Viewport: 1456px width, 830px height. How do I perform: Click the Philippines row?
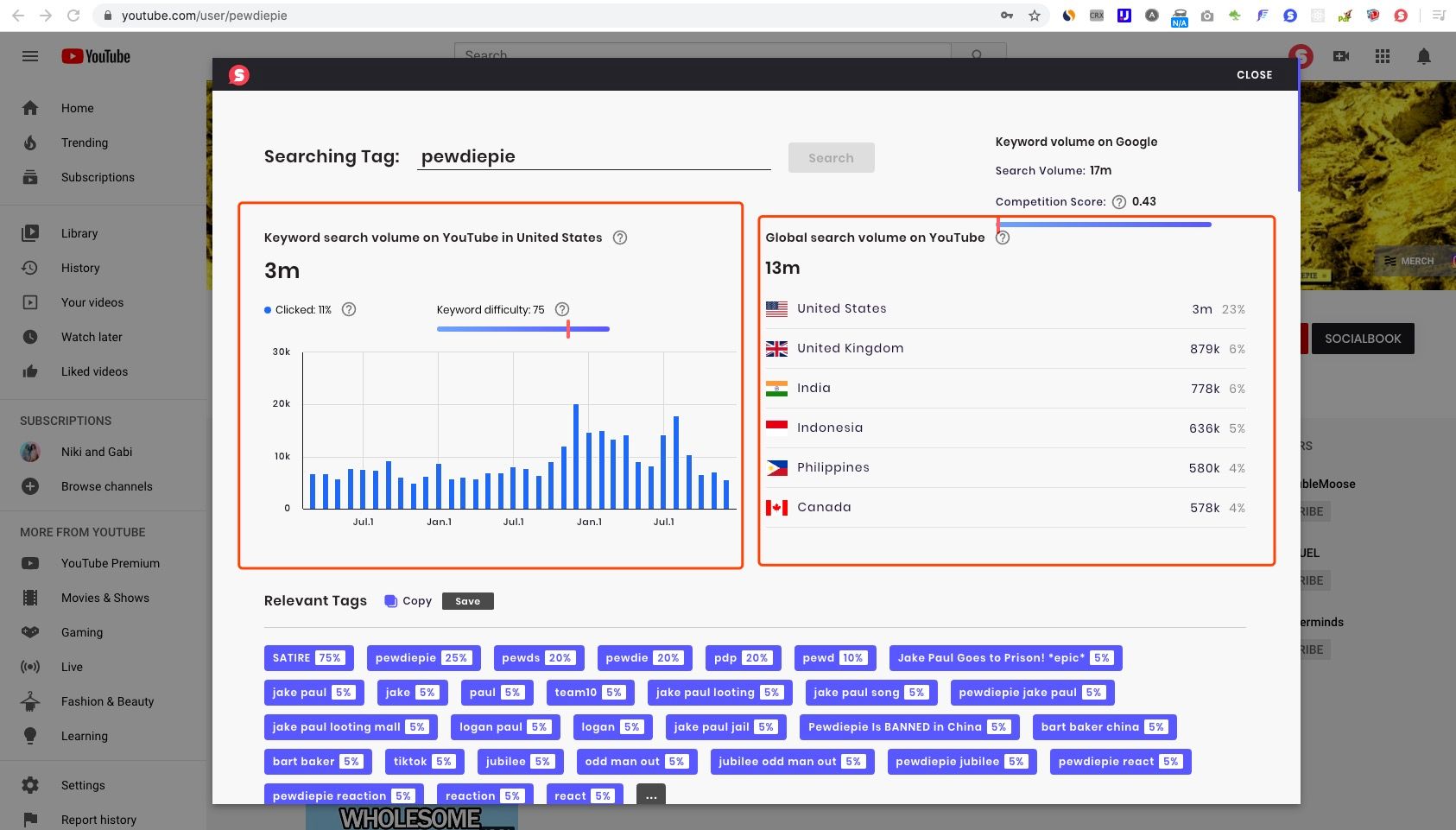[1005, 468]
